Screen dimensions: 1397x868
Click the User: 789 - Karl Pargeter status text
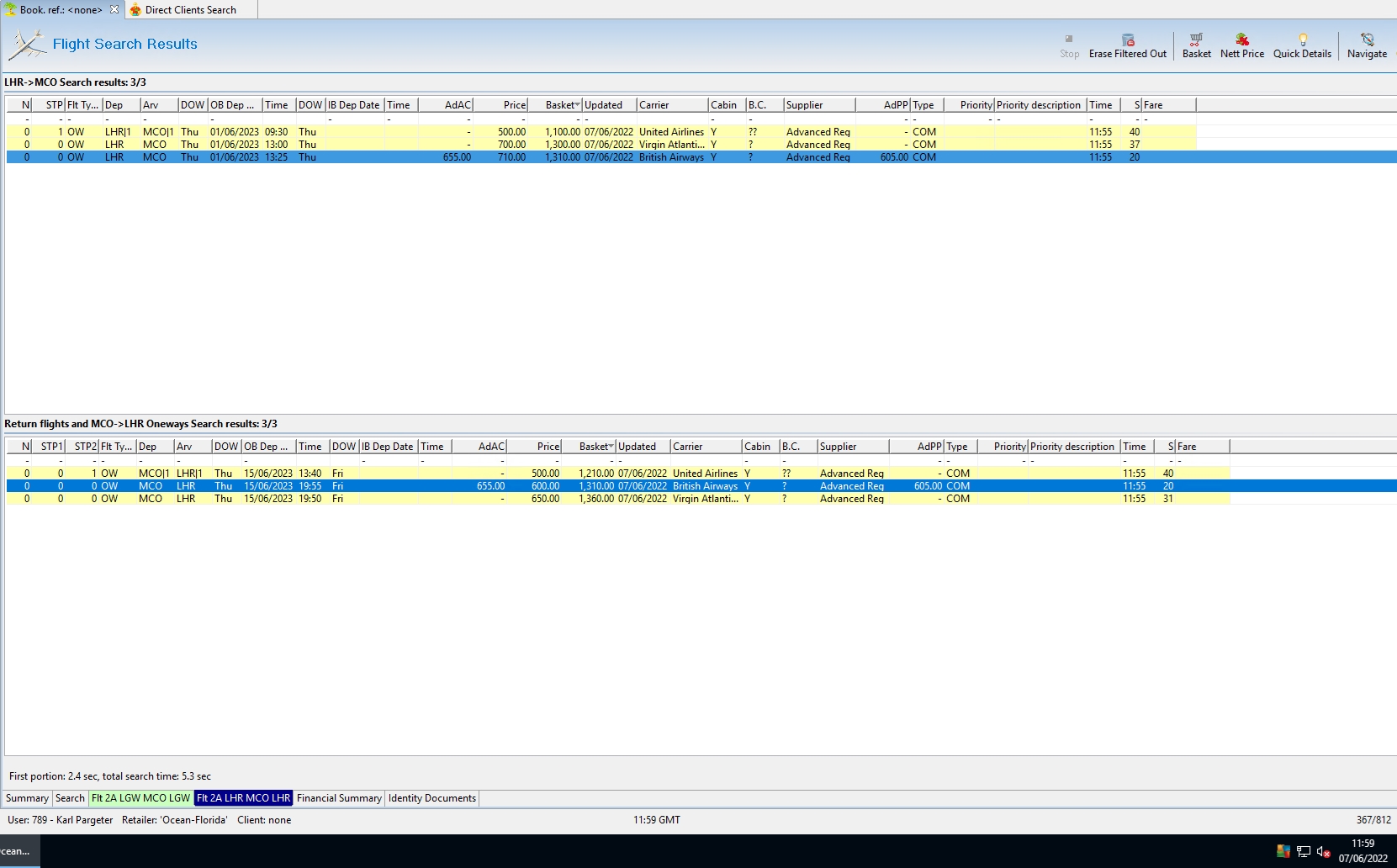(60, 820)
